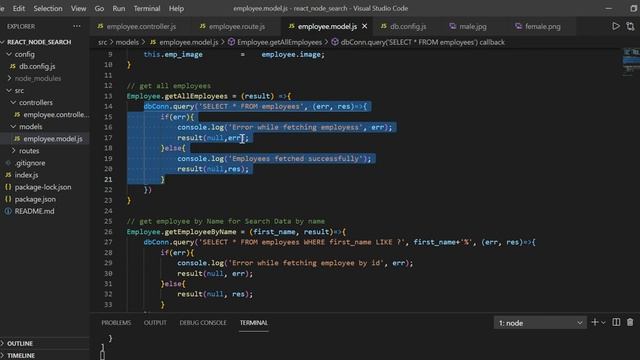
Task: Click the package-lock.json braces icon
Action: point(8,187)
